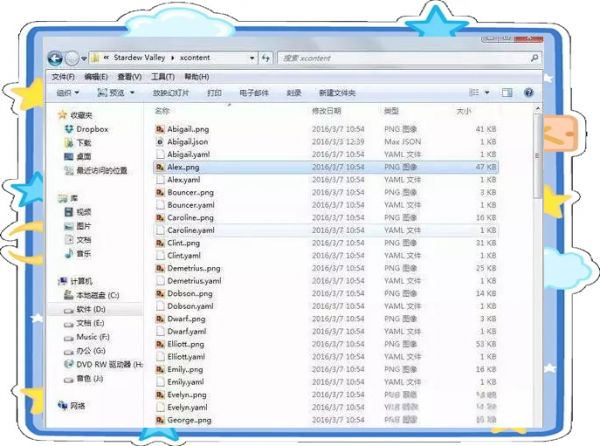Open the 查看(V) menu
This screenshot has height=446, width=600.
(129, 77)
